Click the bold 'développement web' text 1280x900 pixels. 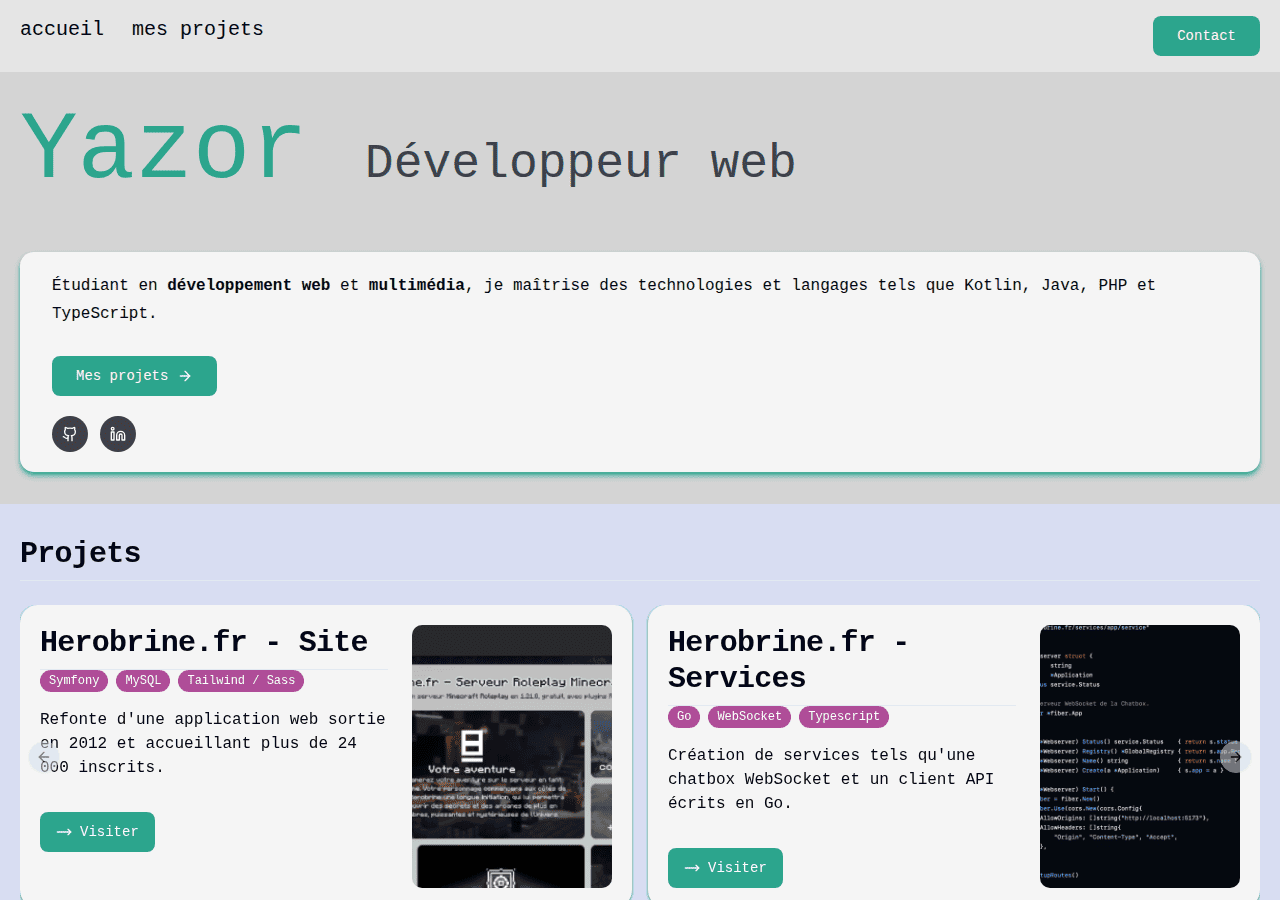pyautogui.click(x=248, y=285)
